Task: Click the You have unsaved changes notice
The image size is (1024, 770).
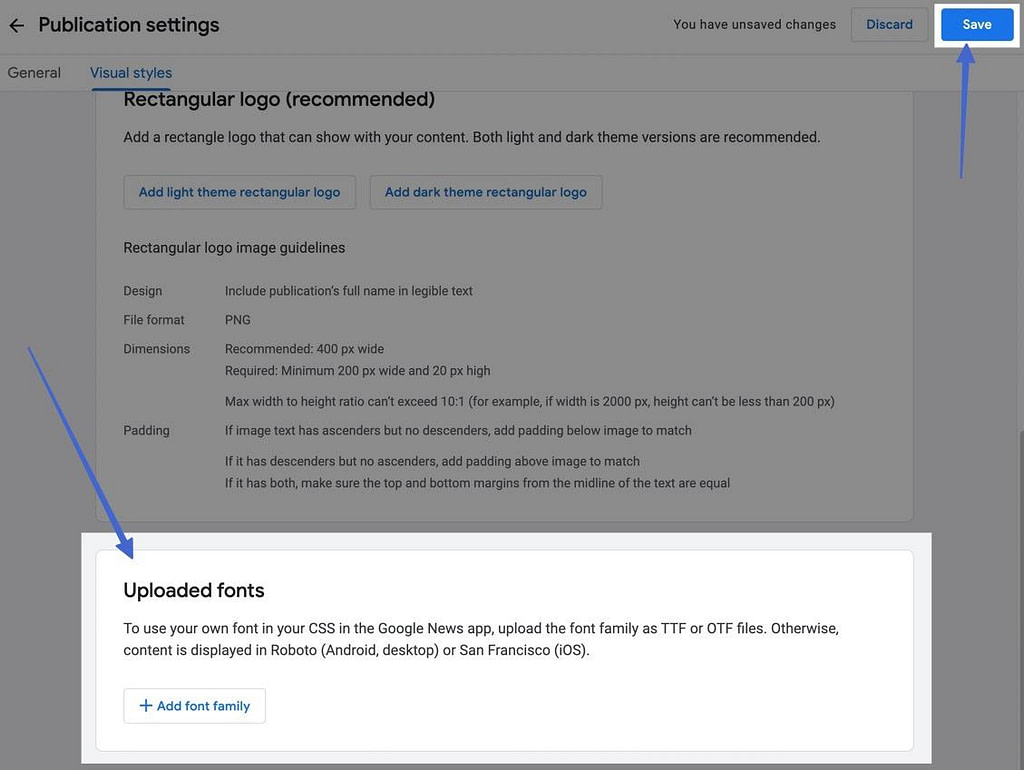Action: click(x=754, y=24)
